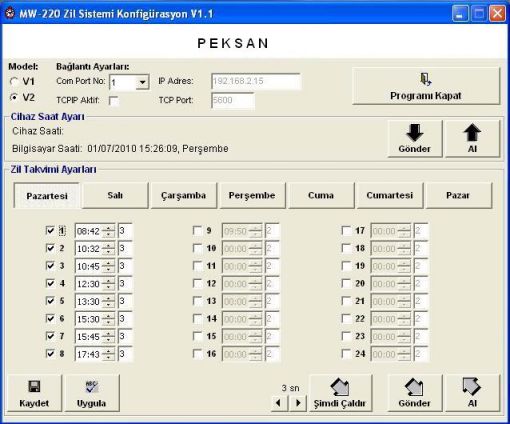Image resolution: width=510 pixels, height=424 pixels.
Task: Switch to the Cuma tab
Action: (321, 195)
